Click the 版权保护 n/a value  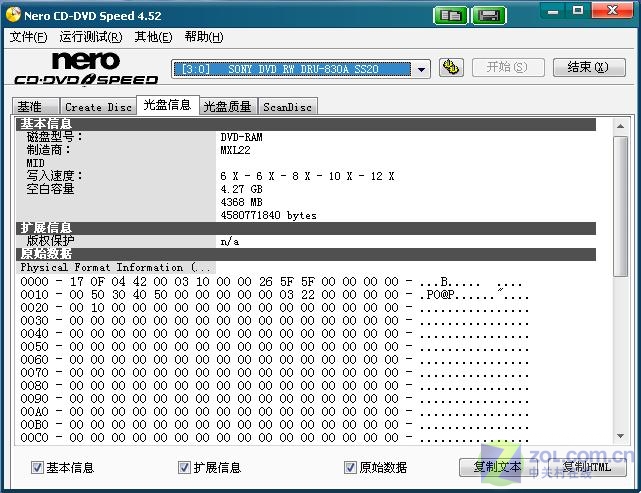click(x=230, y=242)
